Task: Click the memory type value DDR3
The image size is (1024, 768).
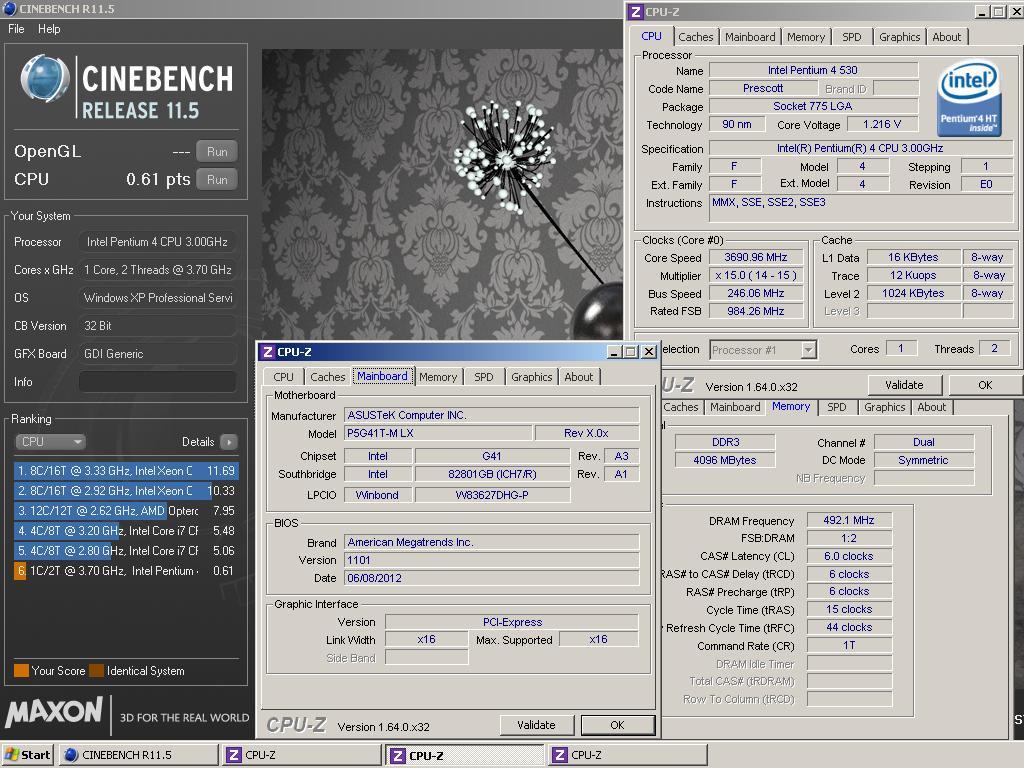Action: point(725,442)
